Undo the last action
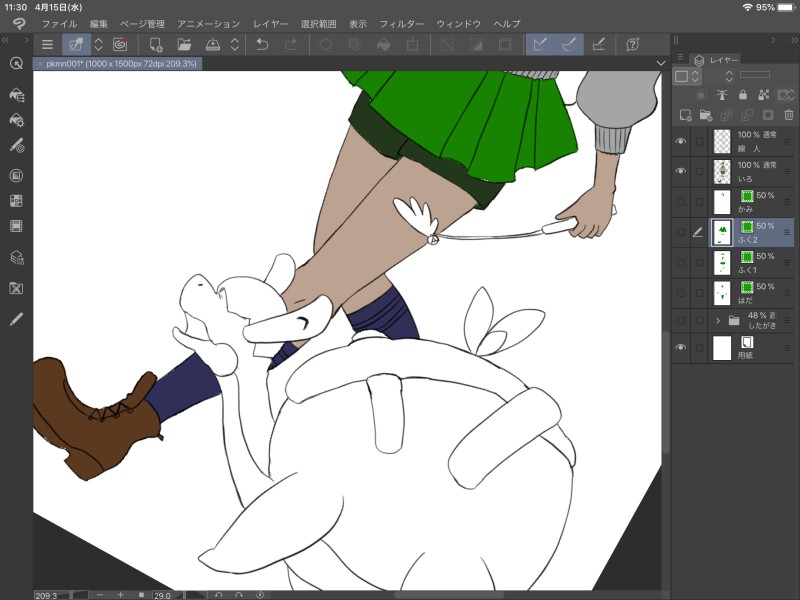This screenshot has width=800, height=600. [x=262, y=45]
